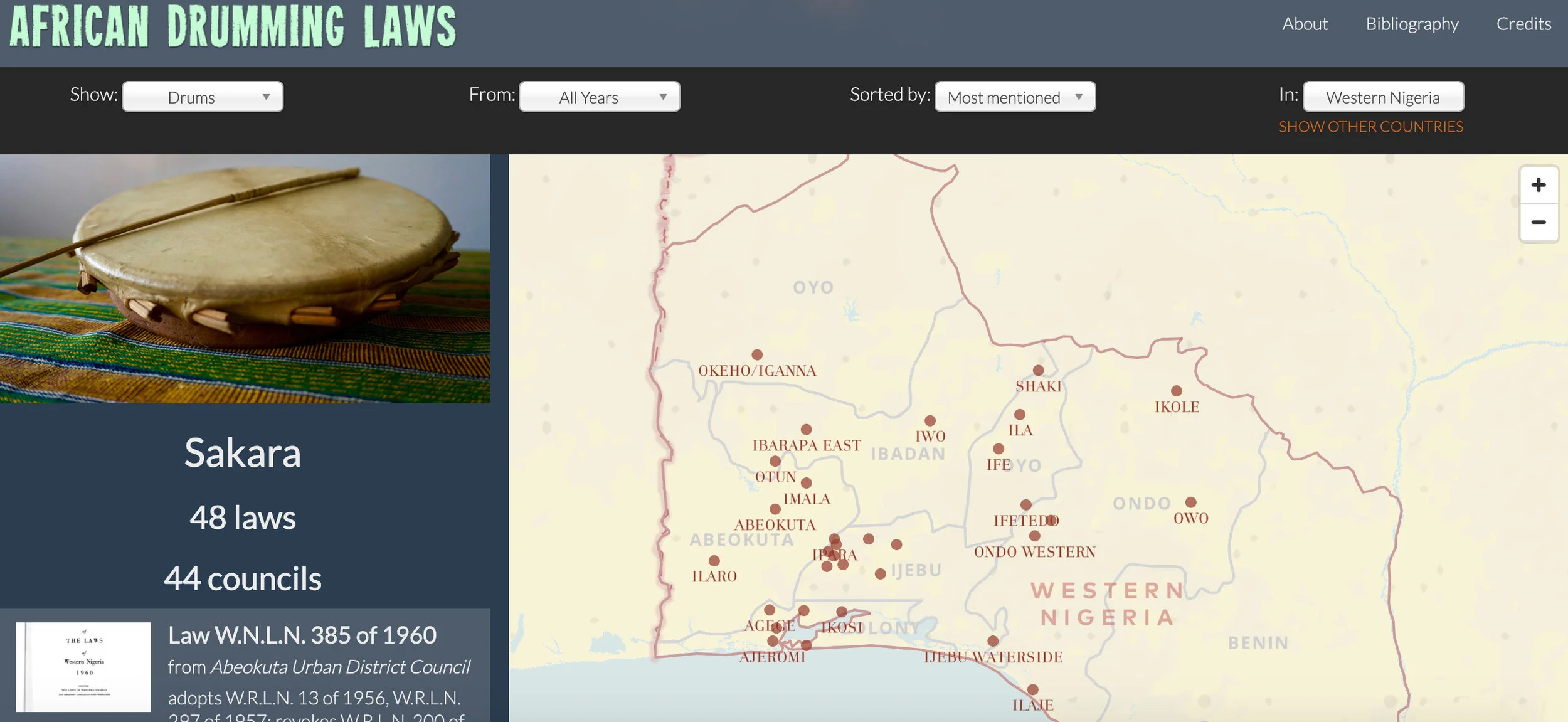The height and width of the screenshot is (722, 1568).
Task: Open the About page
Action: (x=1305, y=24)
